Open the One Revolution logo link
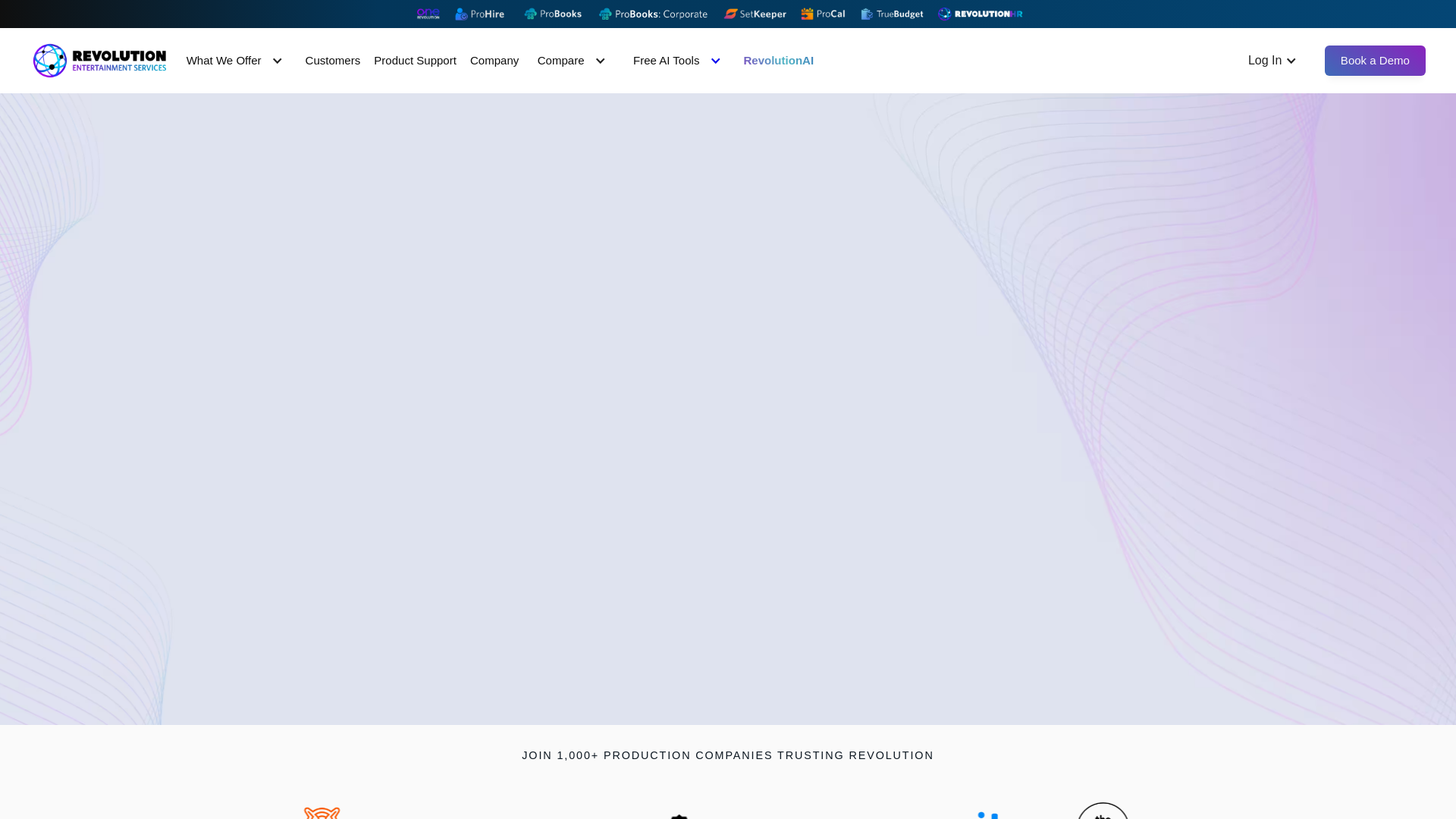 (428, 14)
